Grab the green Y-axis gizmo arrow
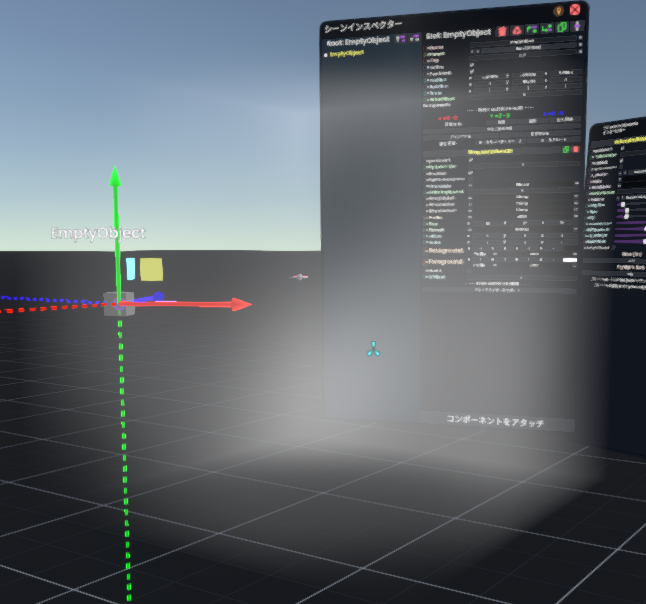Viewport: 646px width, 604px height. (x=116, y=231)
